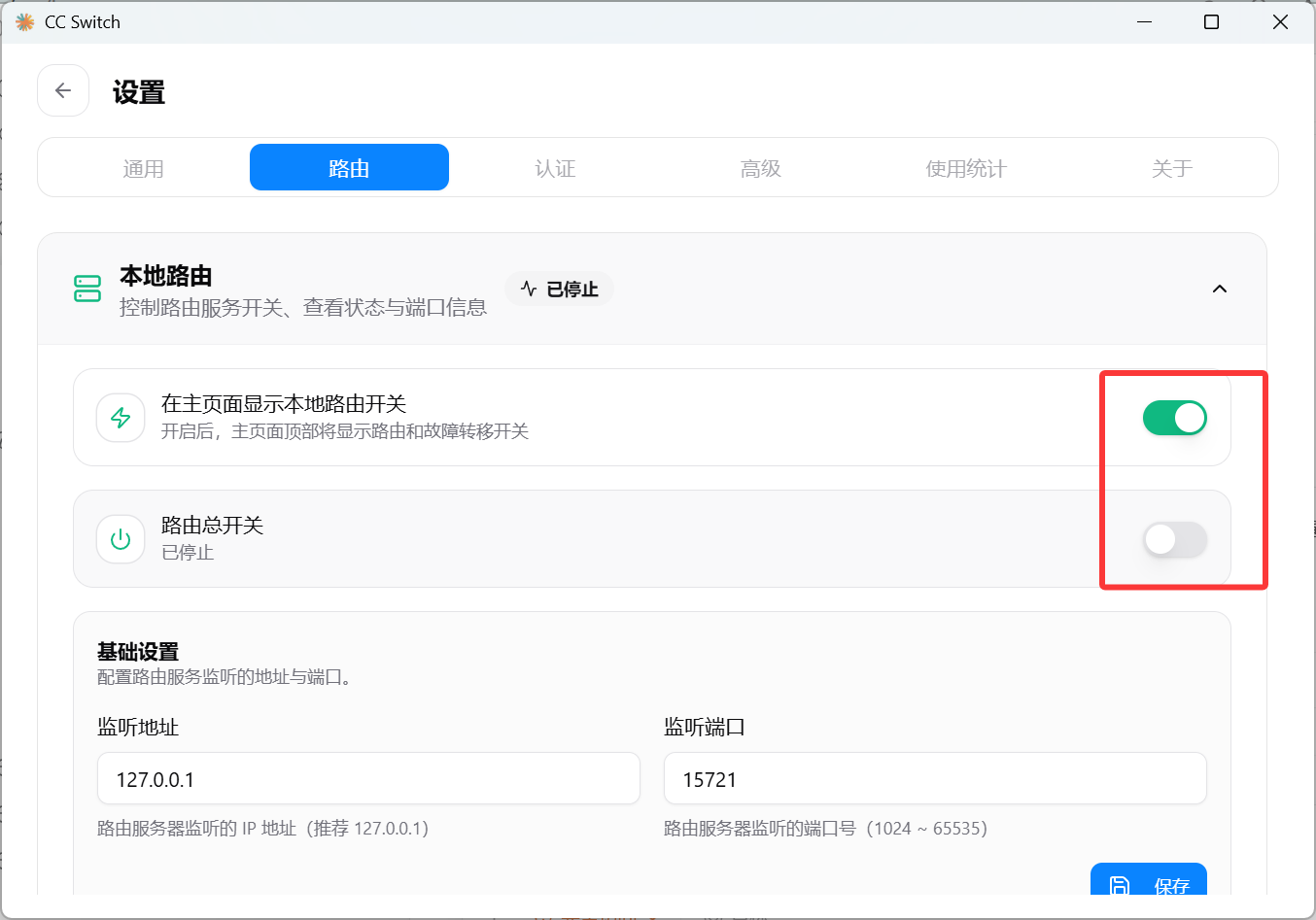The width and height of the screenshot is (1316, 920).
Task: Open the 认证 tab
Action: click(x=555, y=168)
